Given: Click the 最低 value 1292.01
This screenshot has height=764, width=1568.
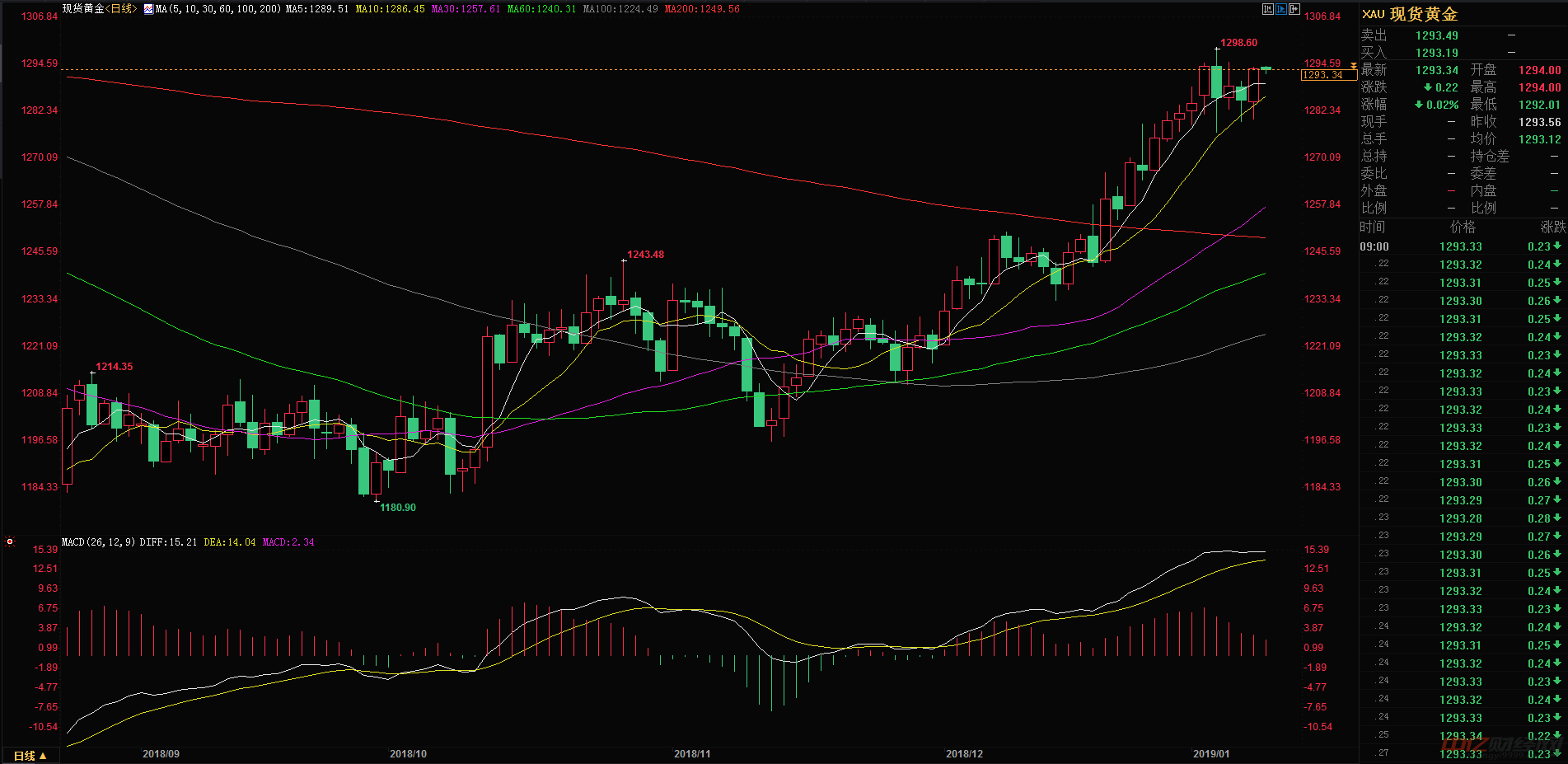Looking at the screenshot, I should point(1539,105).
